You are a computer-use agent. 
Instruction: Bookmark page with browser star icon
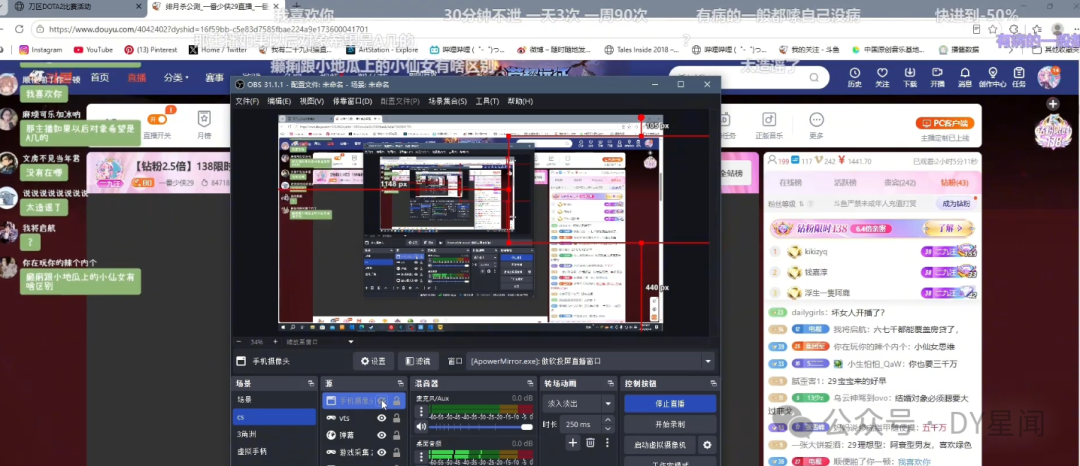coord(993,30)
